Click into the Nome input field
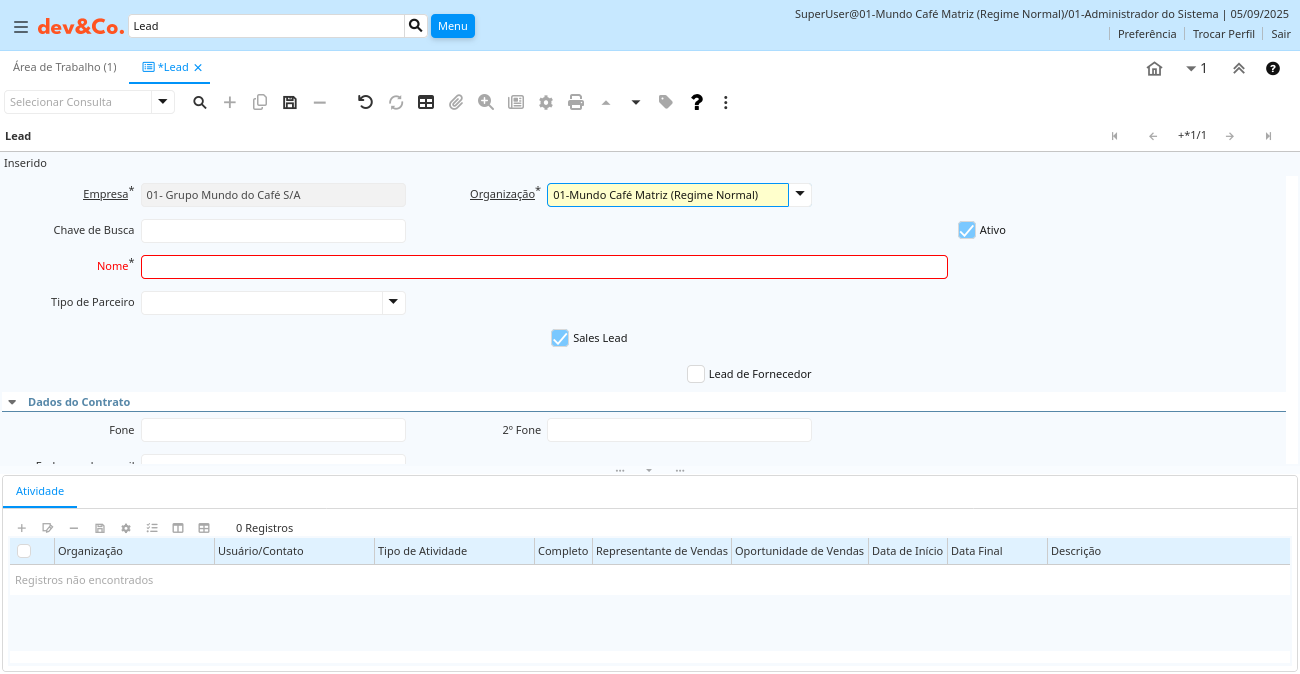This screenshot has width=1300, height=674. coord(544,267)
